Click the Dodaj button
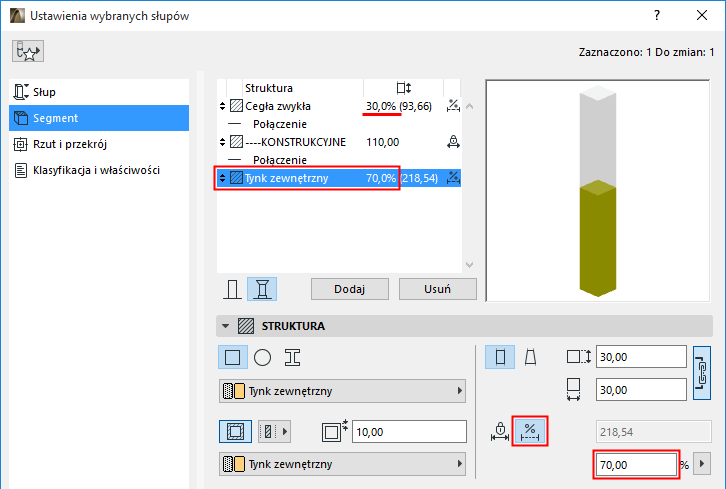This screenshot has height=489, width=726. [350, 289]
